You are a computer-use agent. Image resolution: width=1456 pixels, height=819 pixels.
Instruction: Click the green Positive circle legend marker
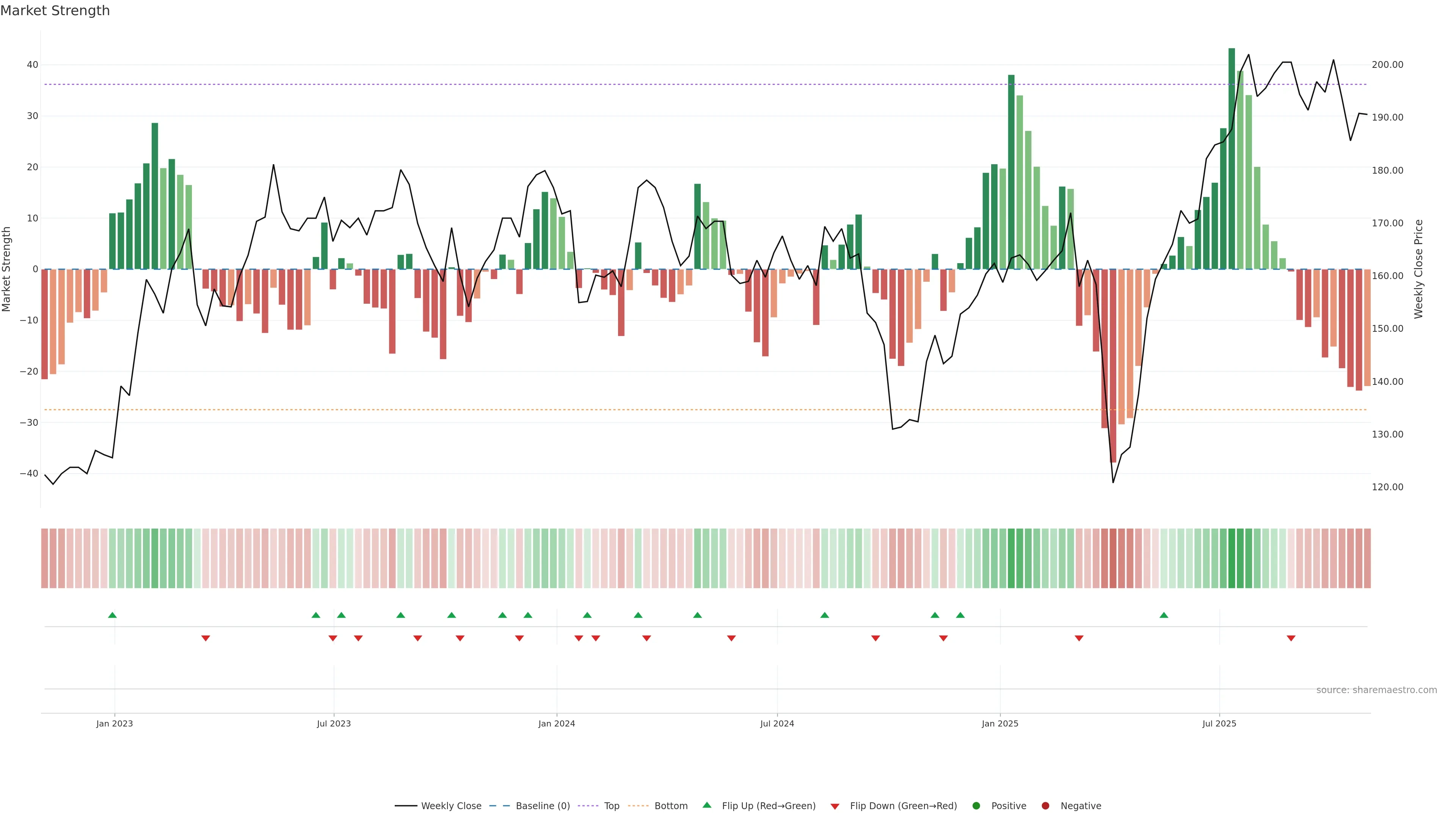click(x=976, y=806)
